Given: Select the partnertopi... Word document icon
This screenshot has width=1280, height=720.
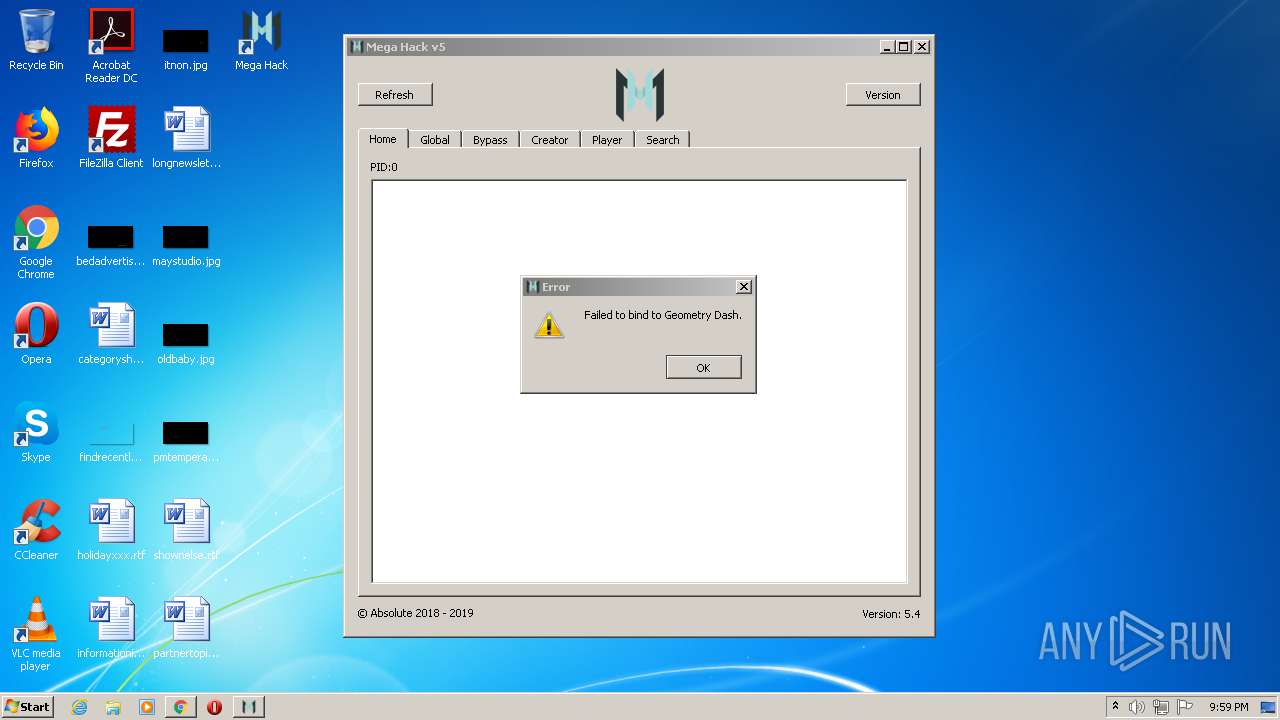Looking at the screenshot, I should click(186, 628).
